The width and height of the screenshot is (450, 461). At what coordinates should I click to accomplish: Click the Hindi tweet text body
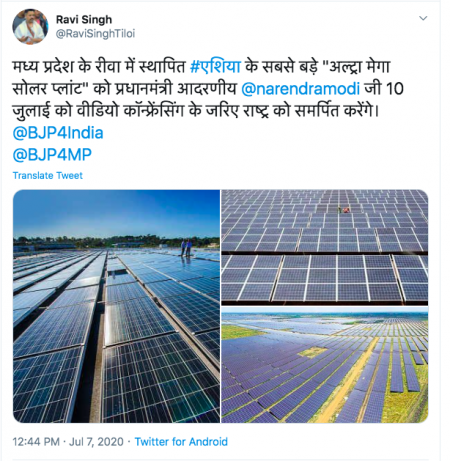(x=208, y=89)
